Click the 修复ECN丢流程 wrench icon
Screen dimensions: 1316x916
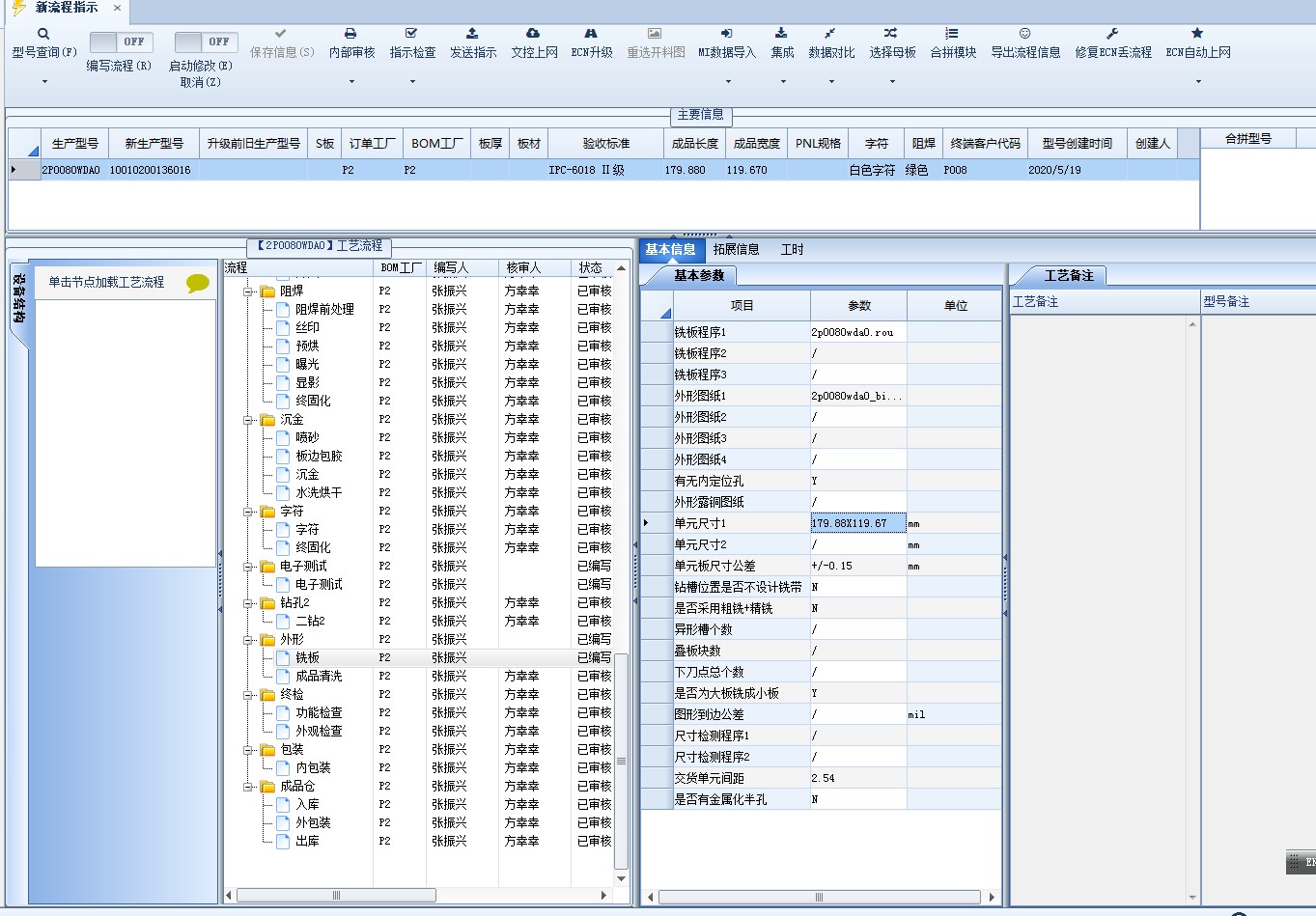tap(1112, 34)
